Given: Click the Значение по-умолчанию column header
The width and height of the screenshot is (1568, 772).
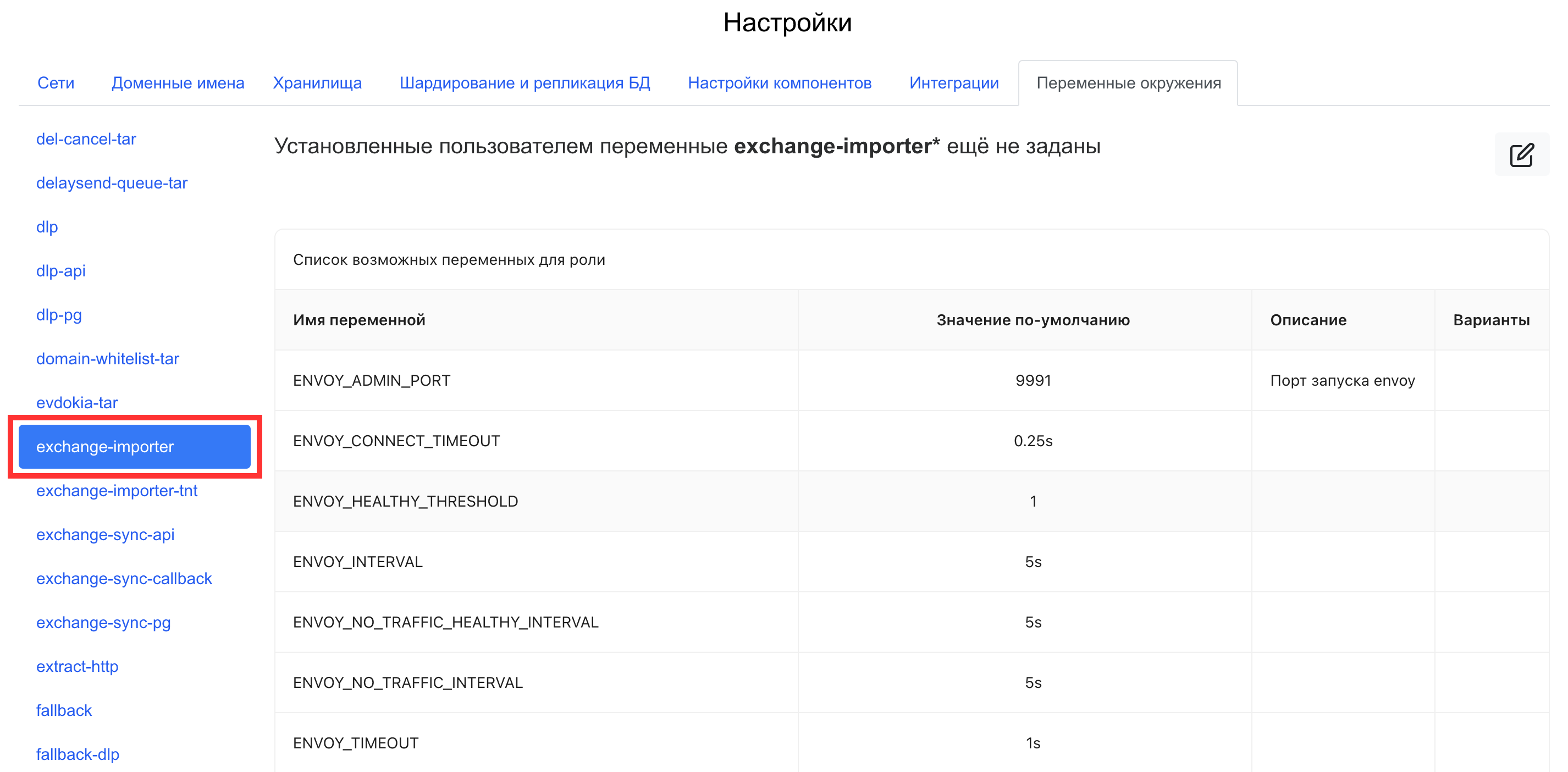Looking at the screenshot, I should coord(1033,320).
